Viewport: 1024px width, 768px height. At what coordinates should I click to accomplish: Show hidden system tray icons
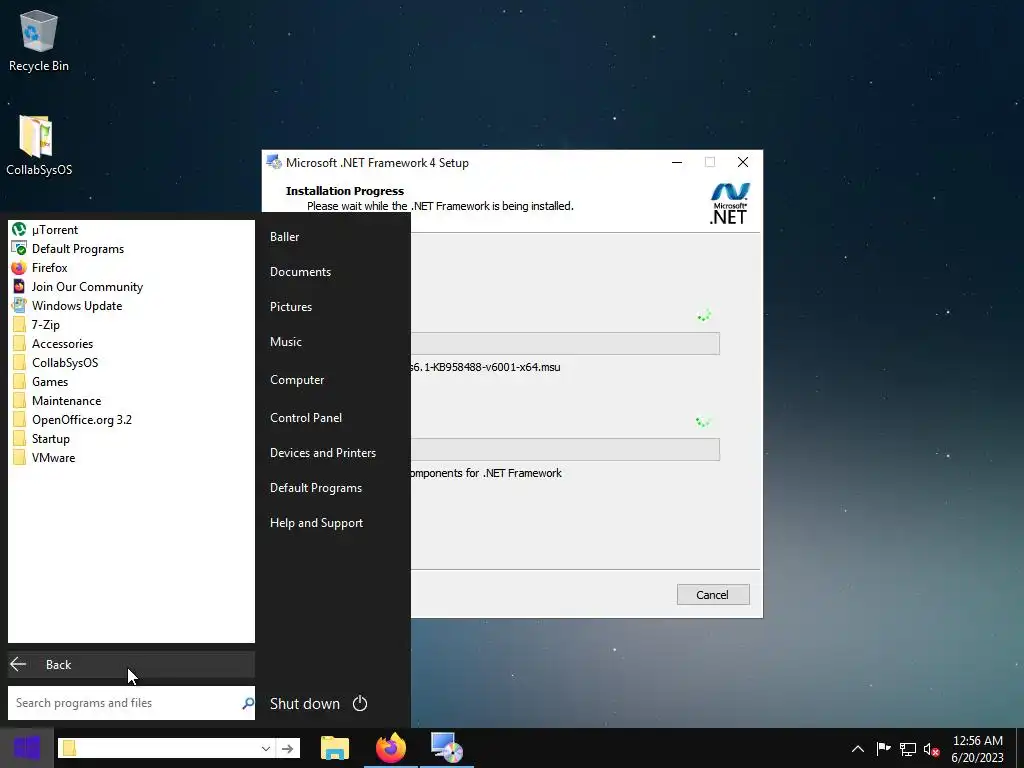click(857, 749)
